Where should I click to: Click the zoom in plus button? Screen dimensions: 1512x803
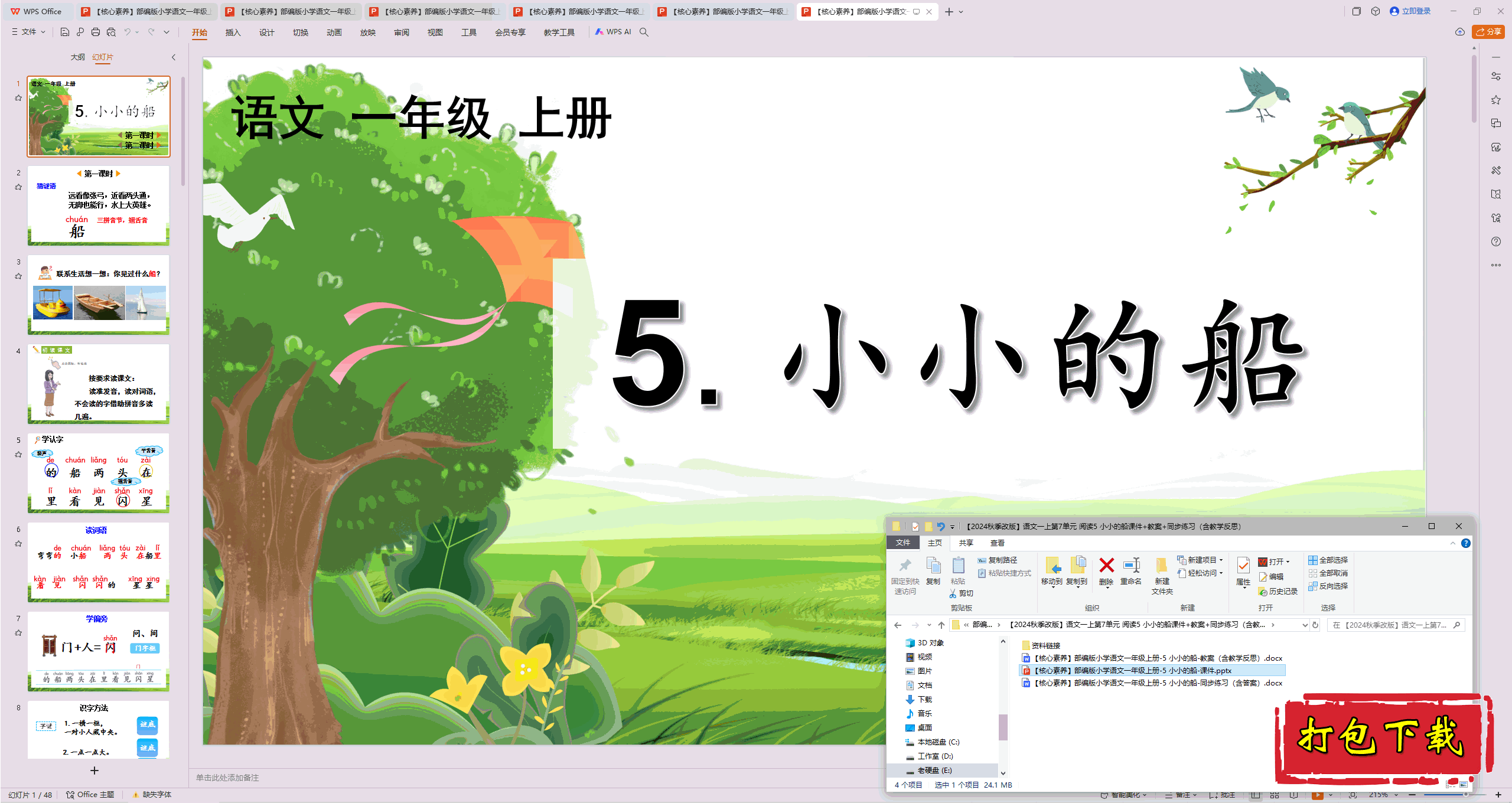click(x=1498, y=795)
